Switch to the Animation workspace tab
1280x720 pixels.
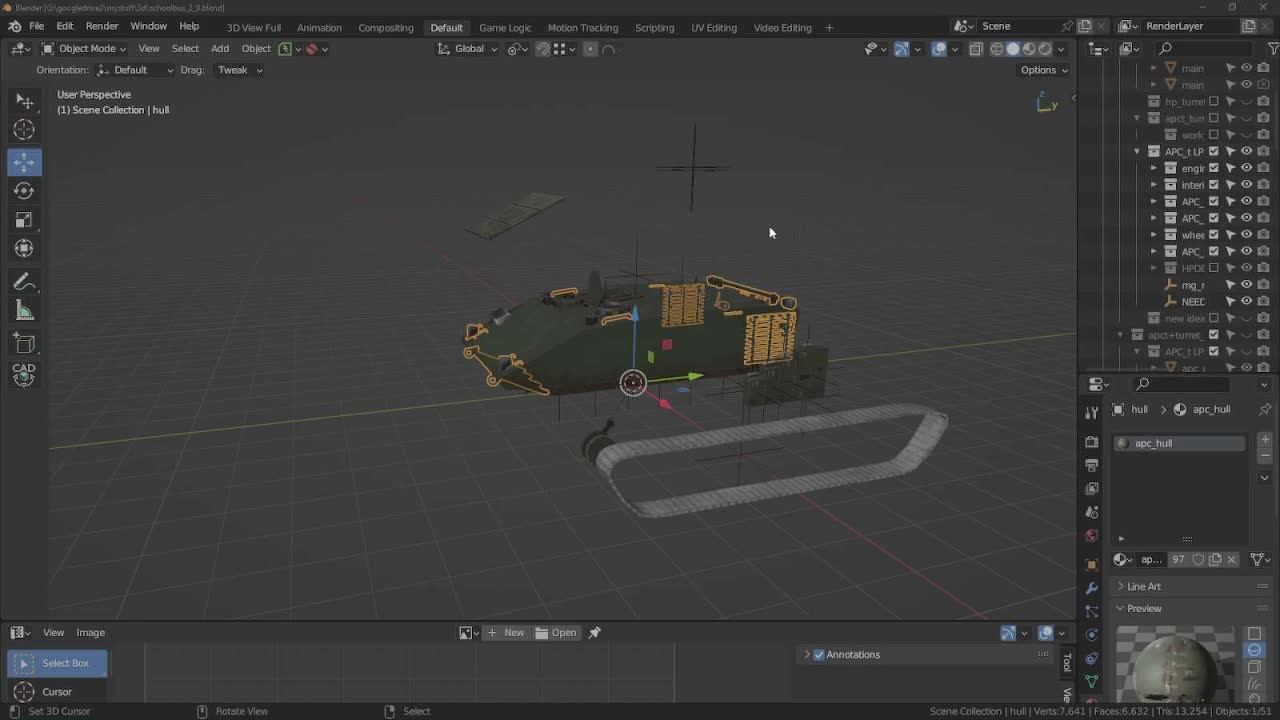pyautogui.click(x=319, y=28)
